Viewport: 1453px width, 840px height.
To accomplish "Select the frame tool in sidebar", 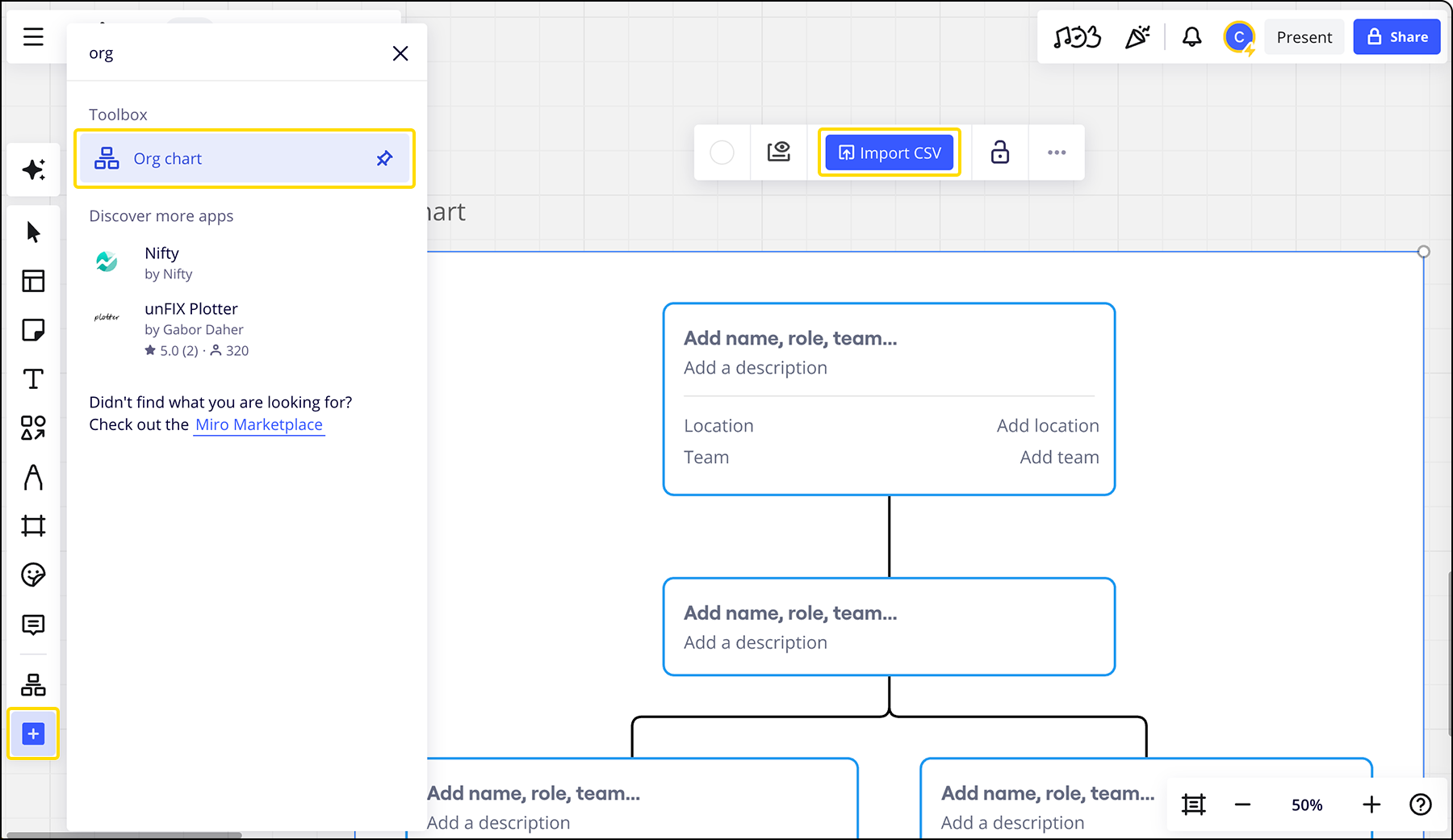I will [33, 526].
